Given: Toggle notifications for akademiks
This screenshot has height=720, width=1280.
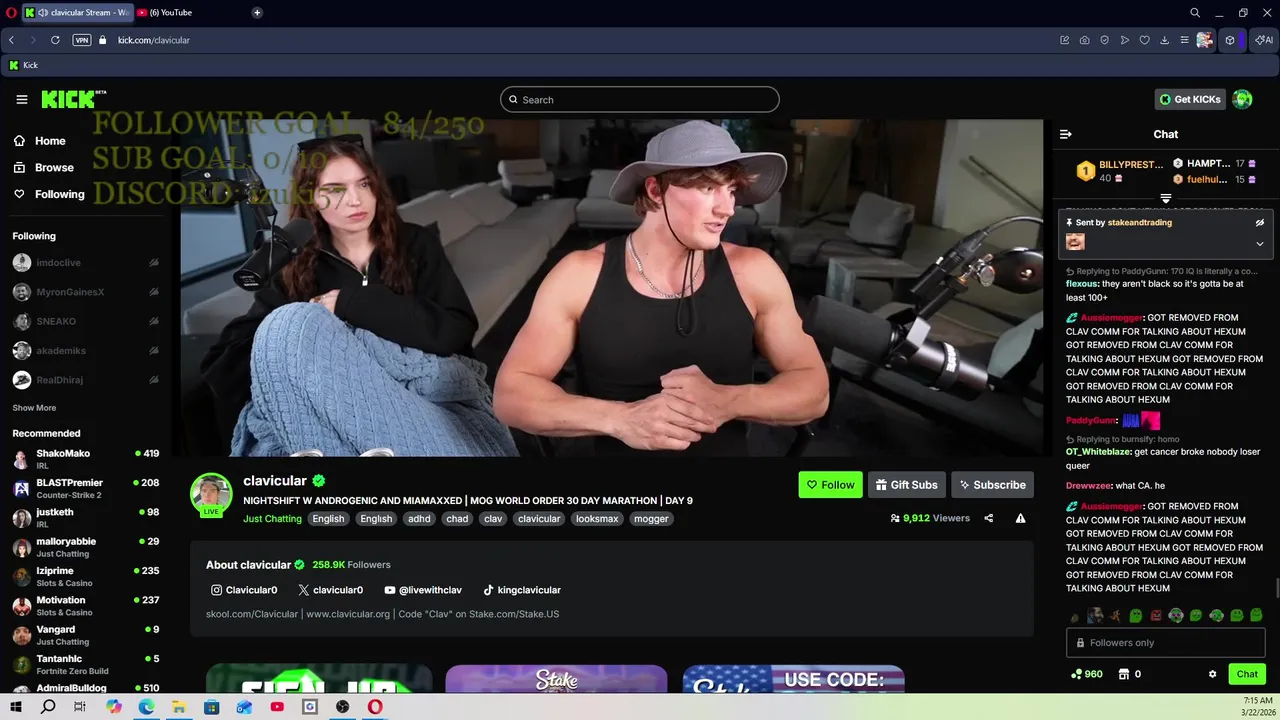Looking at the screenshot, I should point(154,351).
